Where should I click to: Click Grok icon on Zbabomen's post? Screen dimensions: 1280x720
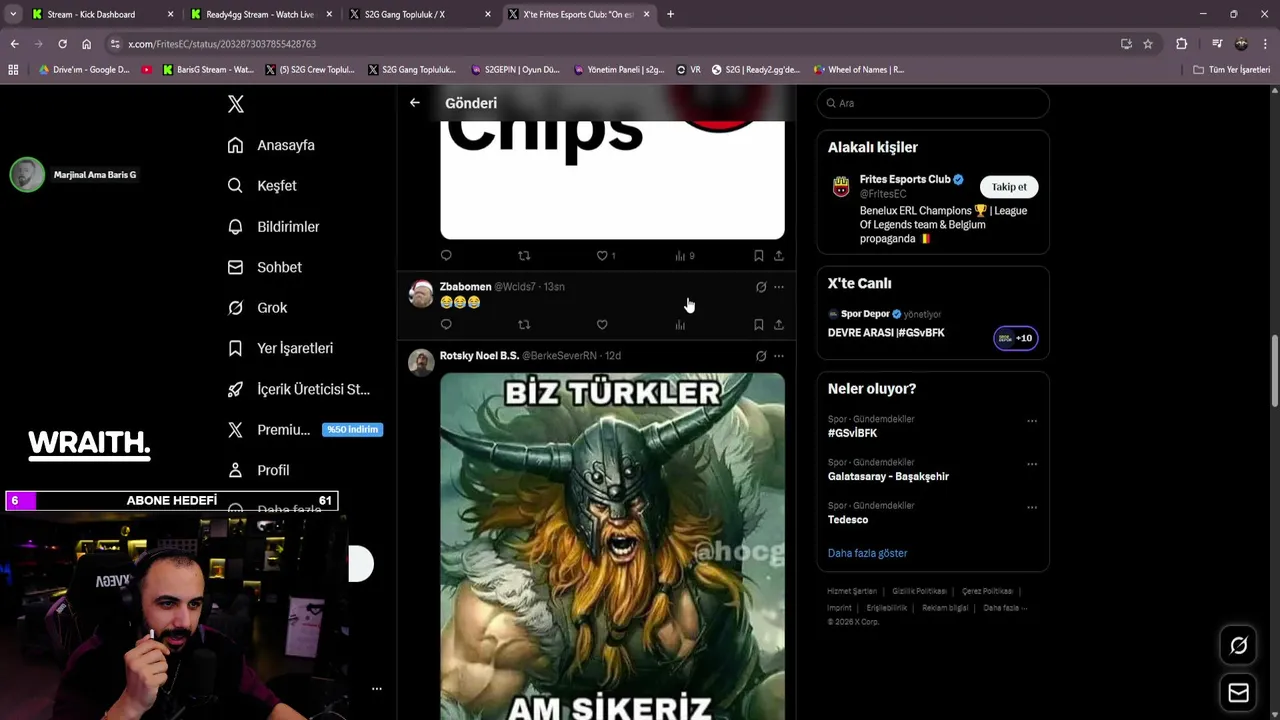[761, 287]
